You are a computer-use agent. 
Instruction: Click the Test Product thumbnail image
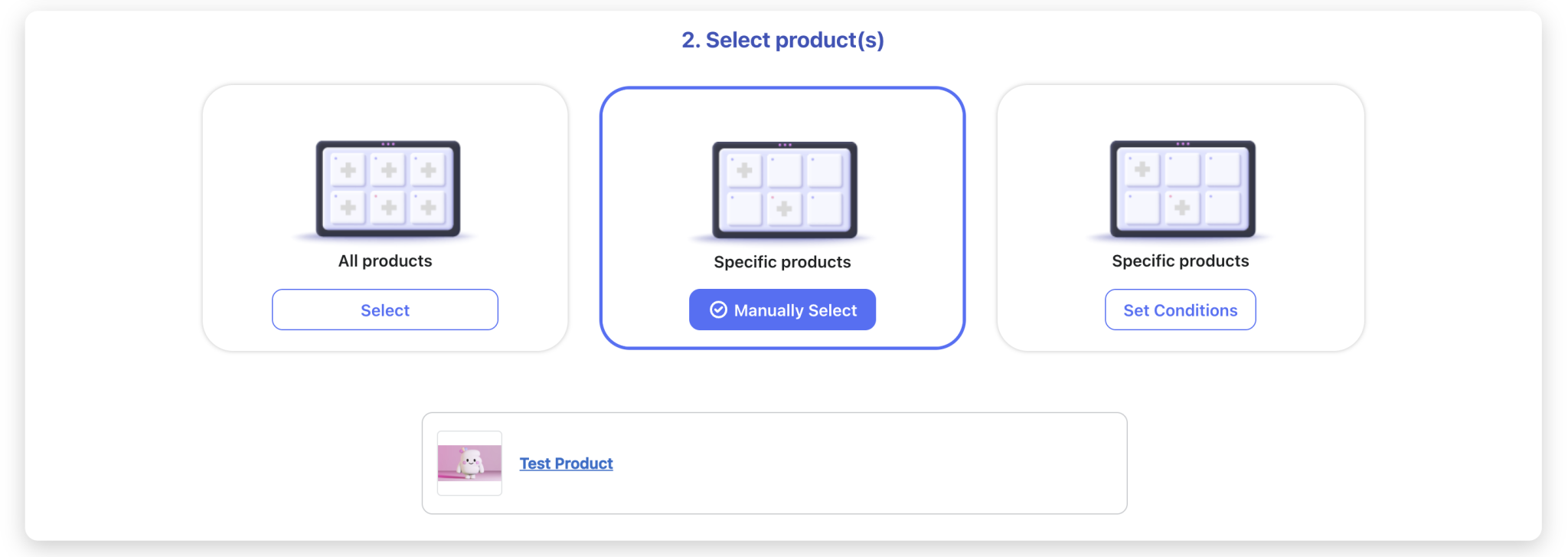pyautogui.click(x=469, y=463)
